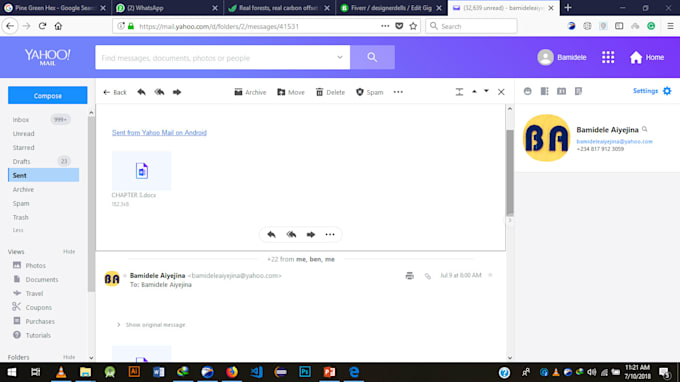This screenshot has height=382, width=680.
Task: Open Travel view
Action: pyautogui.click(x=28, y=294)
